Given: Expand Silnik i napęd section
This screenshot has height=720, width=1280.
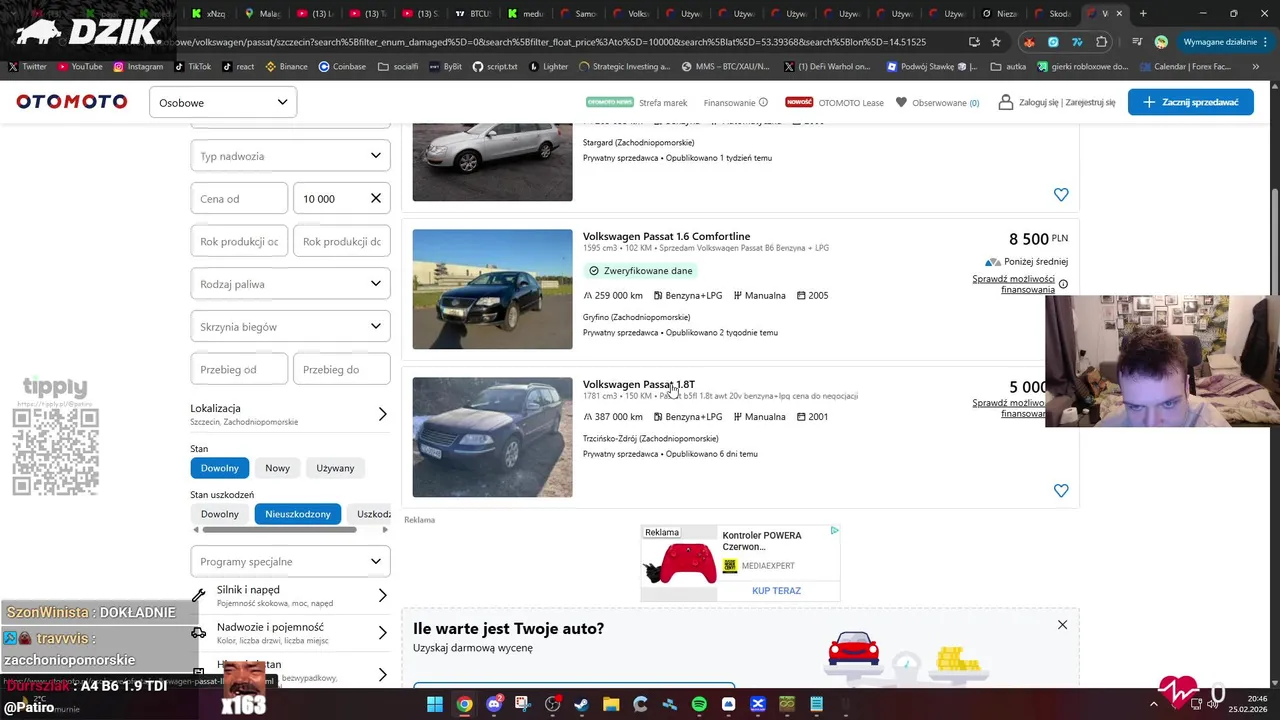Looking at the screenshot, I should (x=290, y=596).
